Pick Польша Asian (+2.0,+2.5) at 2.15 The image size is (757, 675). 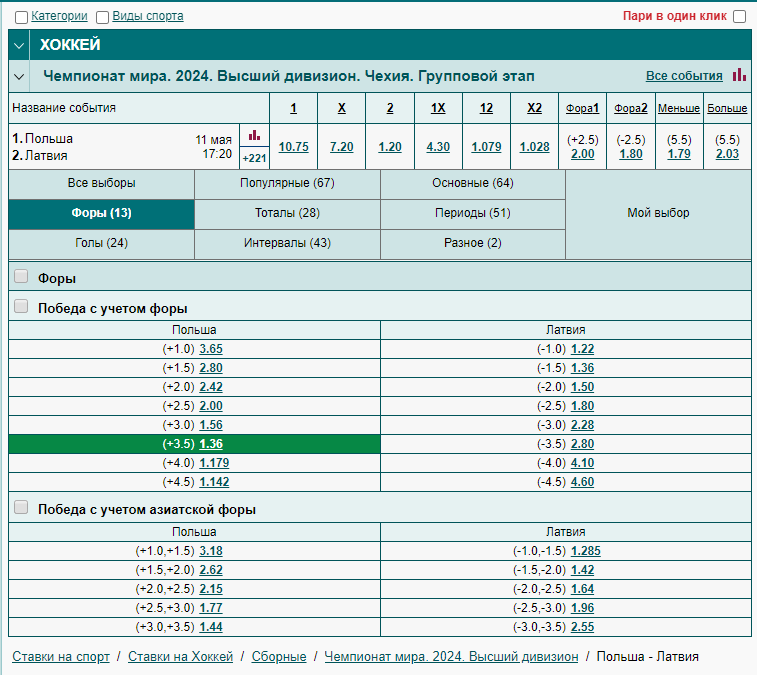(211, 589)
